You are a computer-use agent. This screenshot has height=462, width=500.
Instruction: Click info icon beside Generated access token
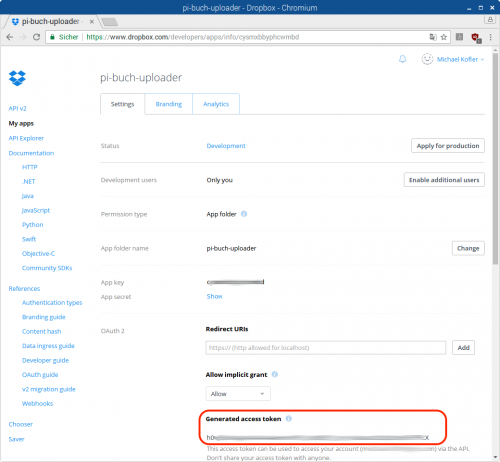coord(289,419)
